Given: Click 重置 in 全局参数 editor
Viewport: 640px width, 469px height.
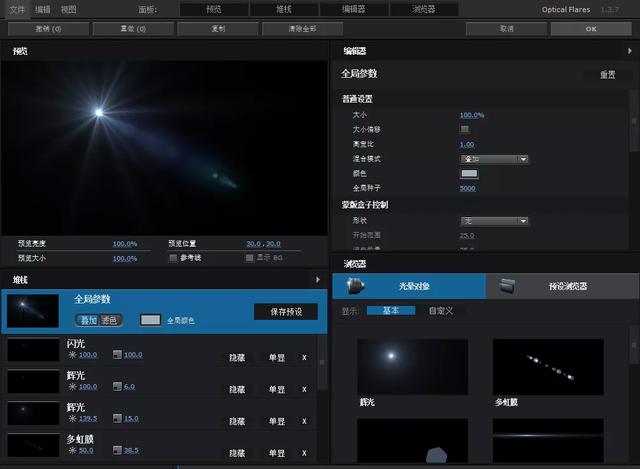Looking at the screenshot, I should click(x=608, y=75).
